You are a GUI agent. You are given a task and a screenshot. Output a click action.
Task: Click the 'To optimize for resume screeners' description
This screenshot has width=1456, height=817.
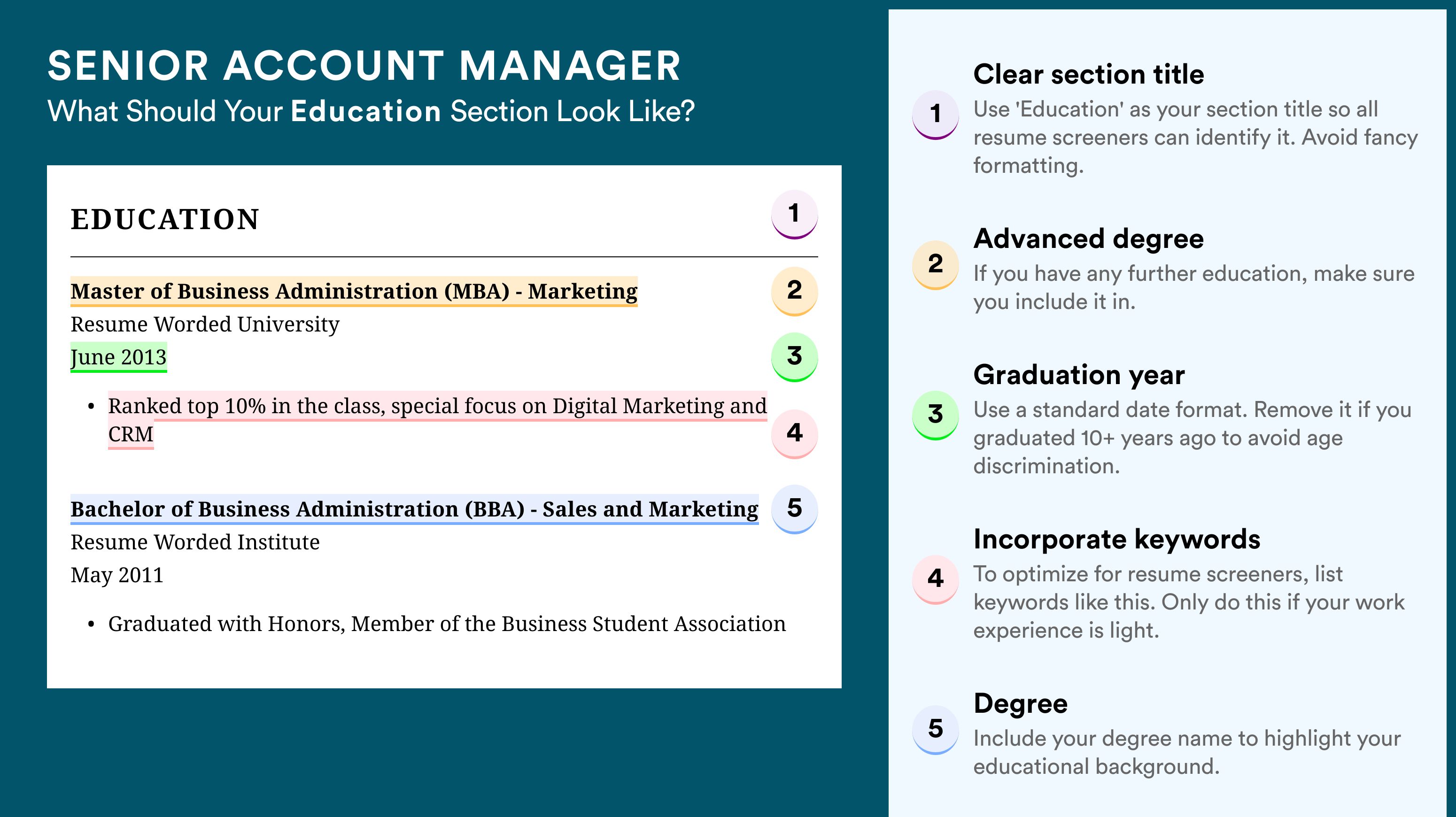tap(1189, 602)
